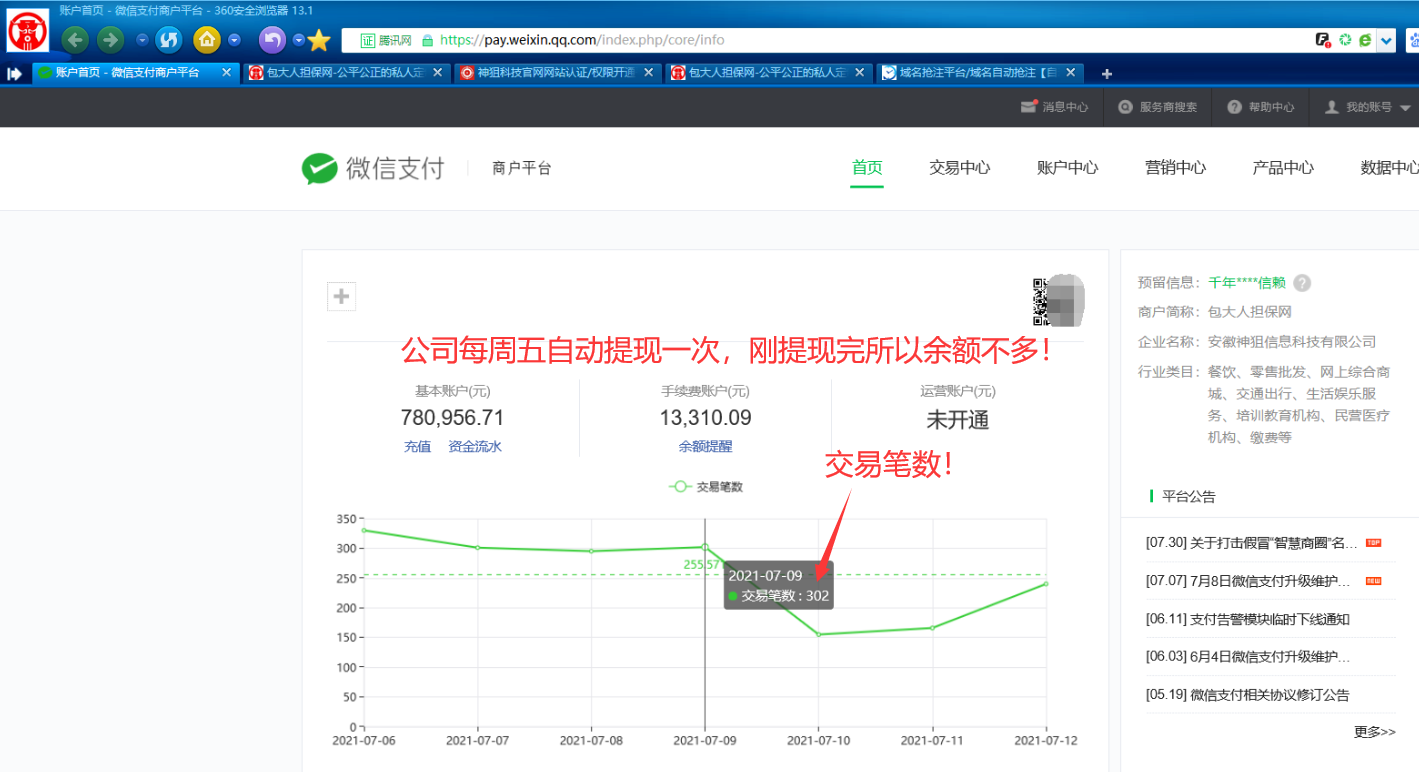Expand the 我的账号 dropdown
The image size is (1419, 772).
click(1366, 107)
